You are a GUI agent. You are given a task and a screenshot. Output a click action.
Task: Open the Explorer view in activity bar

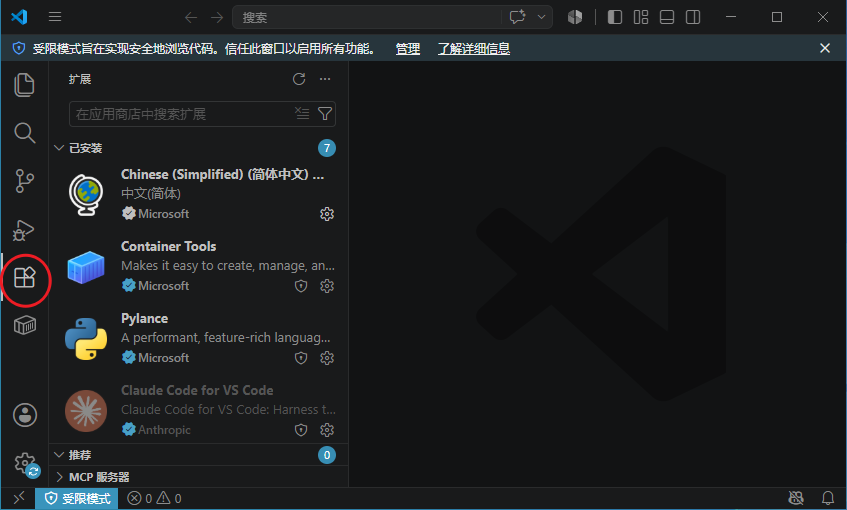[x=24, y=85]
